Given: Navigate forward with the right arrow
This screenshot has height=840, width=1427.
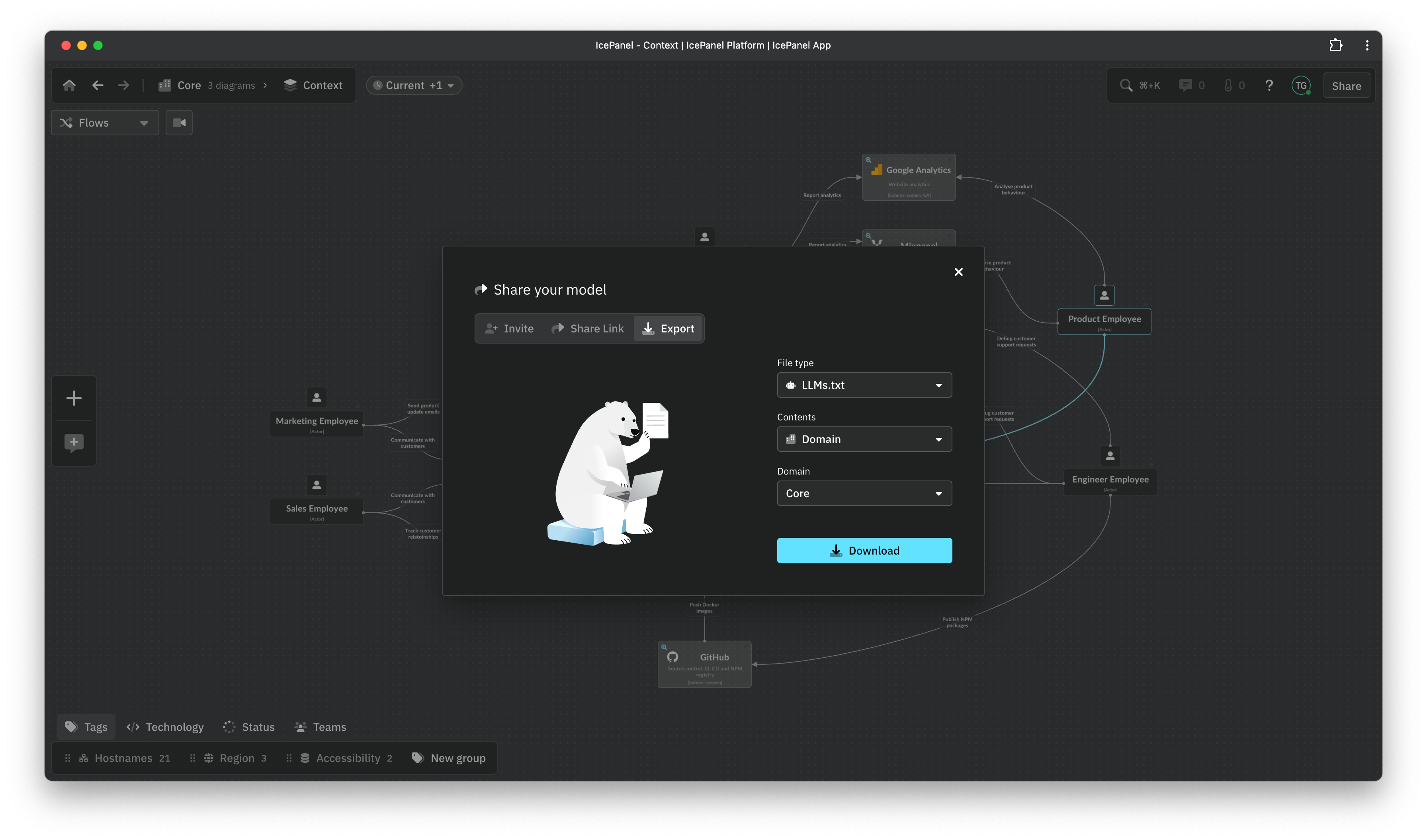Looking at the screenshot, I should point(123,86).
